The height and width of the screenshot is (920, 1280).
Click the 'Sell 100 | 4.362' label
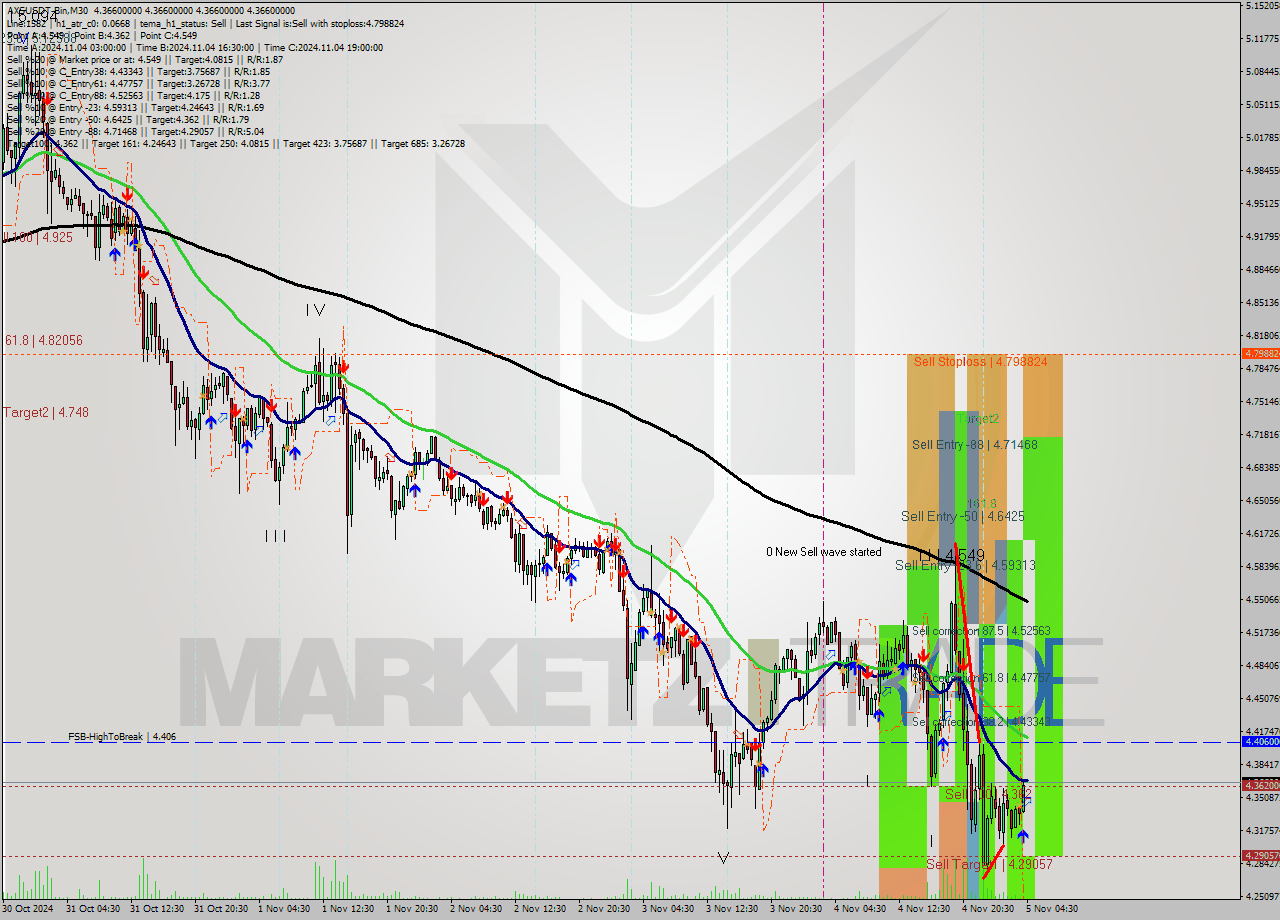[988, 793]
